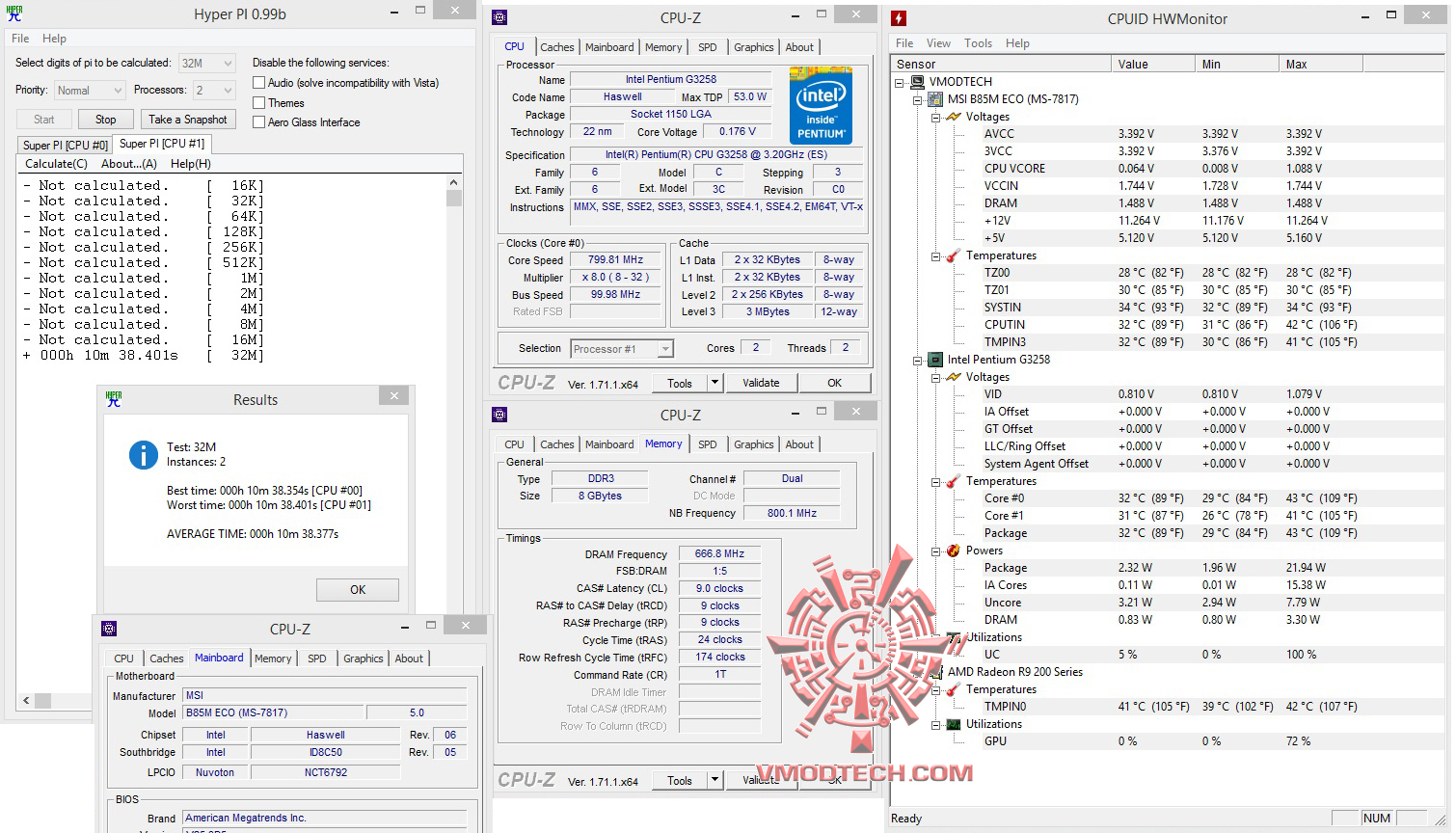Click the Super PI vertical scrollbar thumb

pyautogui.click(x=454, y=198)
